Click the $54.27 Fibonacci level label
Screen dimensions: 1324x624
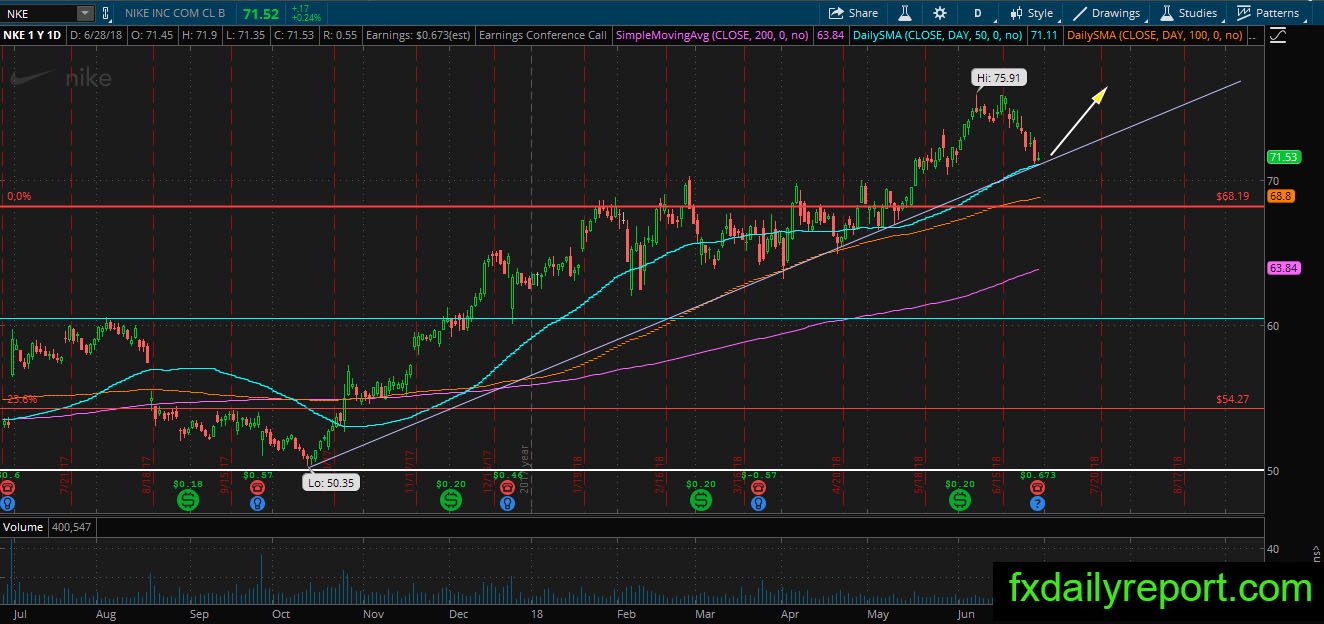1233,399
